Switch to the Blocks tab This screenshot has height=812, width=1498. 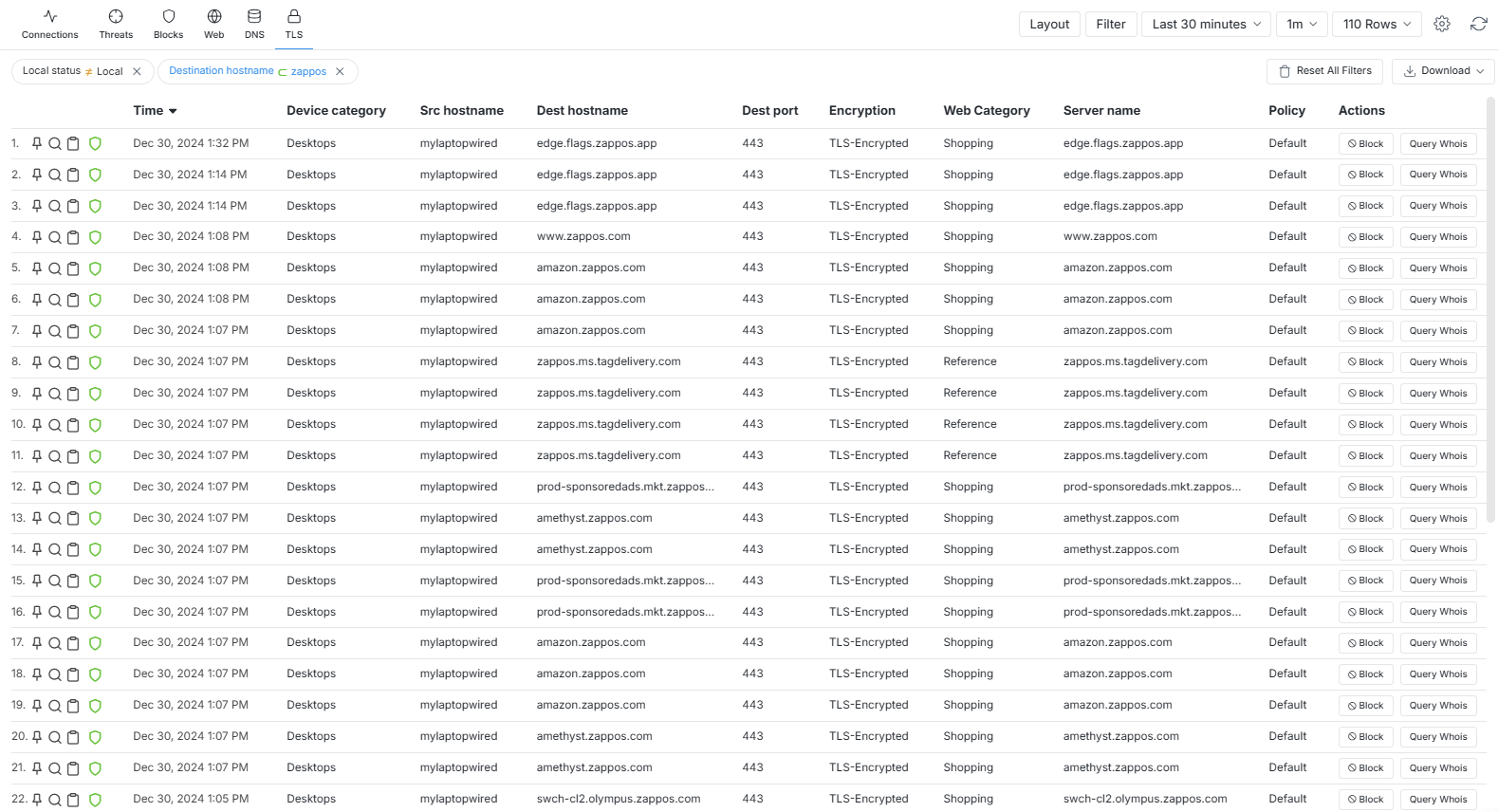pos(169,25)
